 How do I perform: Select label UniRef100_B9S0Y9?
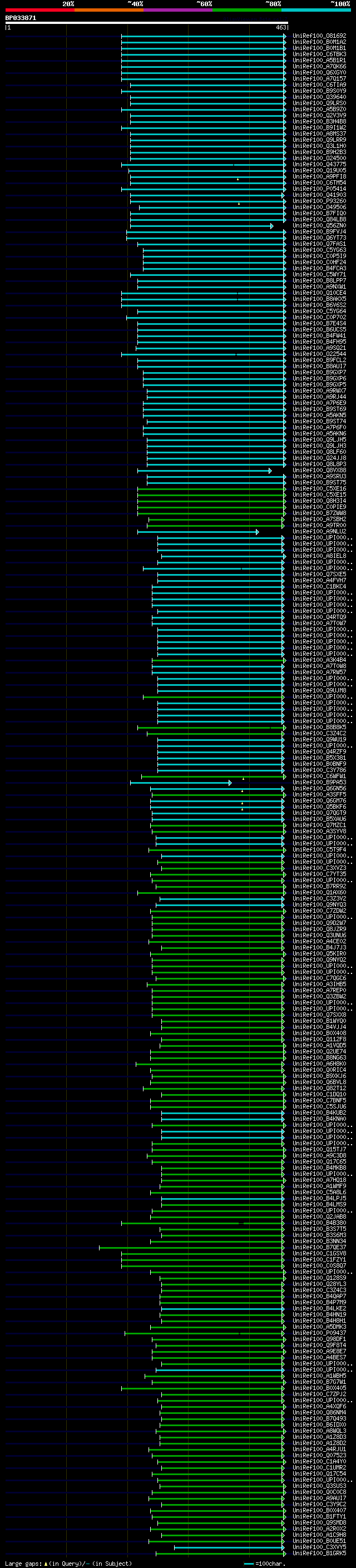pyautogui.click(x=319, y=91)
